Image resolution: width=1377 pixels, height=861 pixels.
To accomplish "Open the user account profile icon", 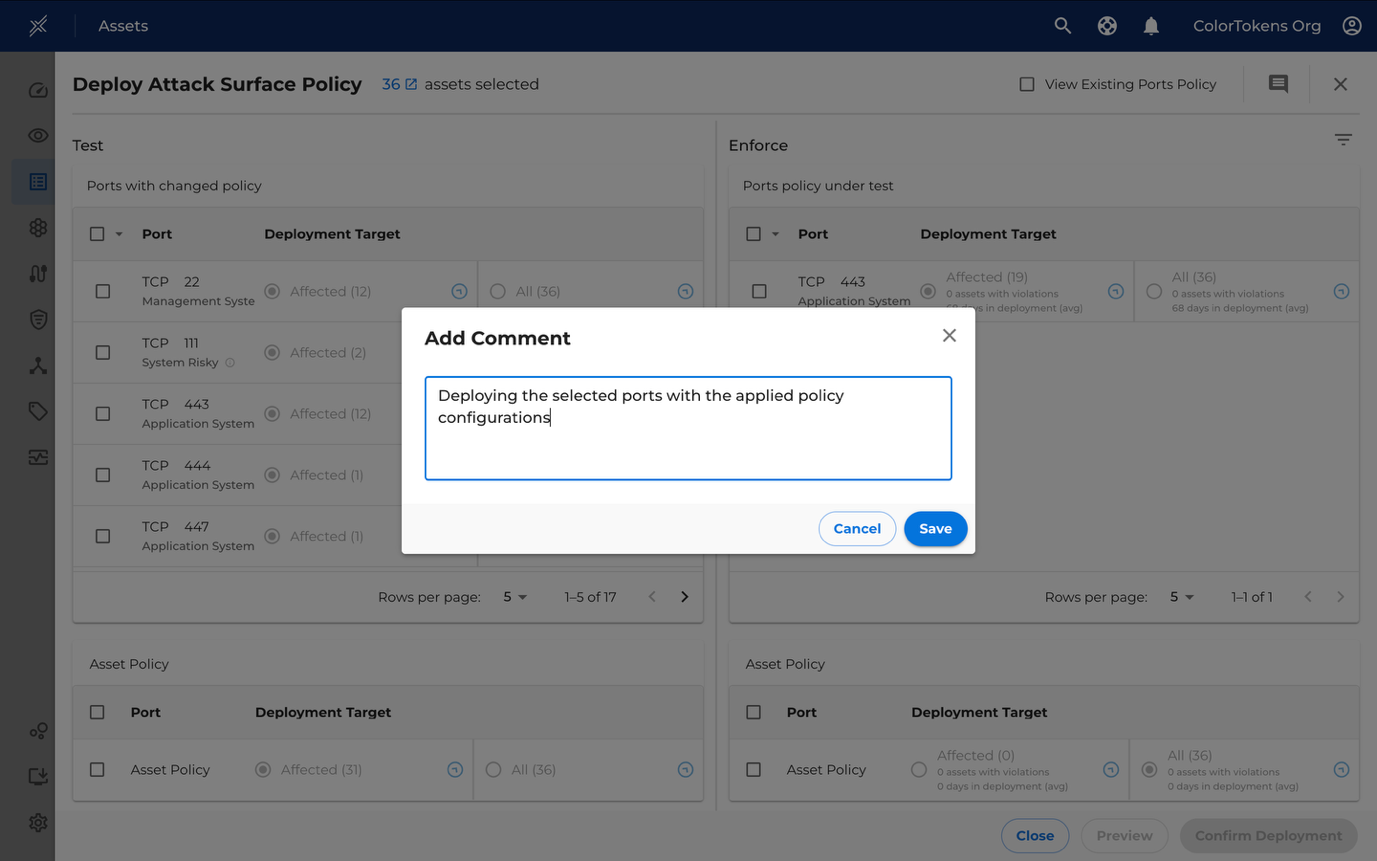I will pyautogui.click(x=1351, y=26).
